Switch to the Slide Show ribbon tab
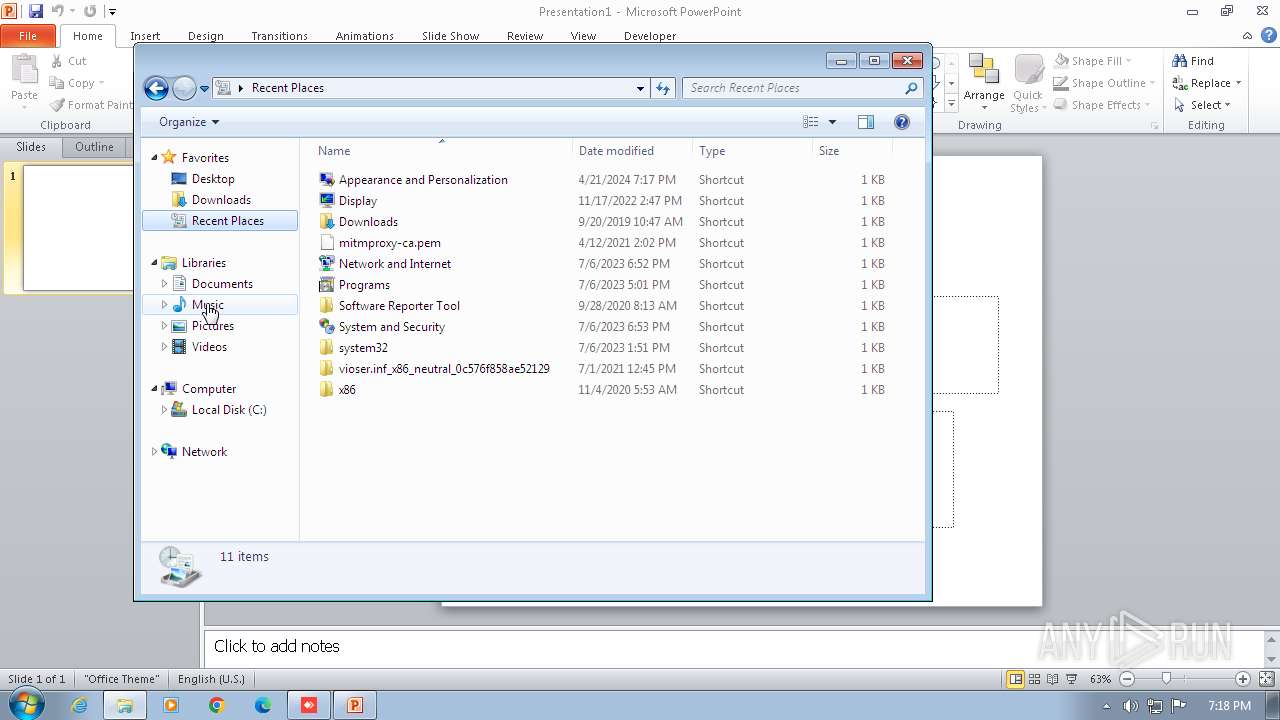Image resolution: width=1280 pixels, height=720 pixels. 450,36
